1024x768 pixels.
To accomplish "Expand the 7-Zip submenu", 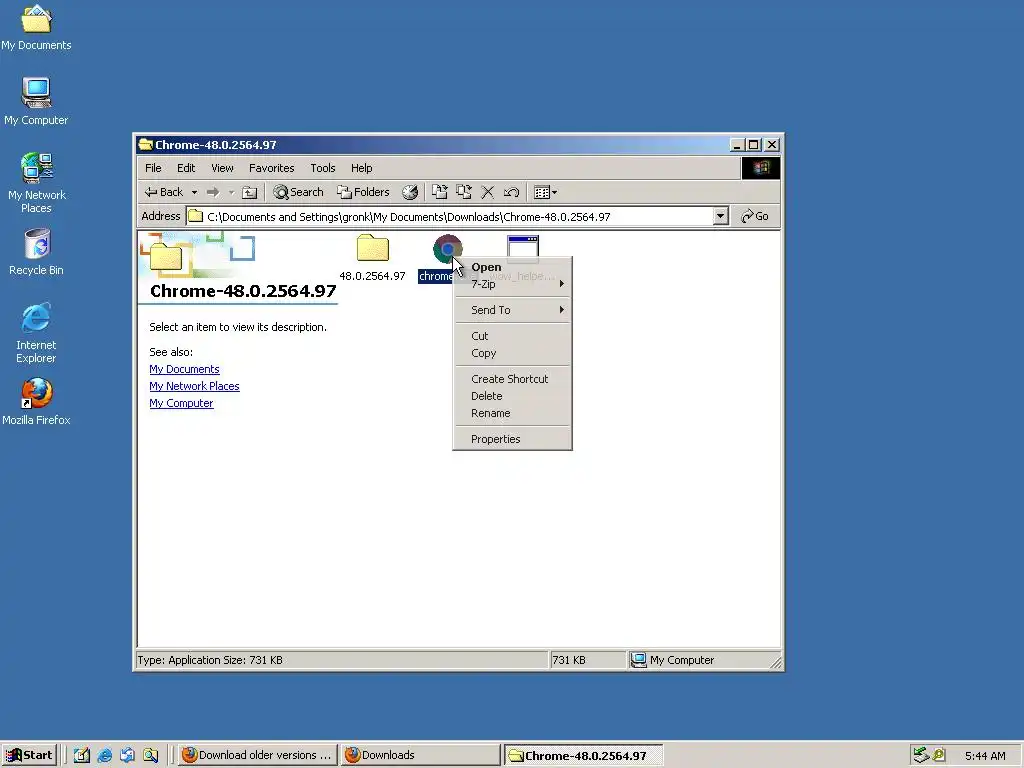I will 512,283.
